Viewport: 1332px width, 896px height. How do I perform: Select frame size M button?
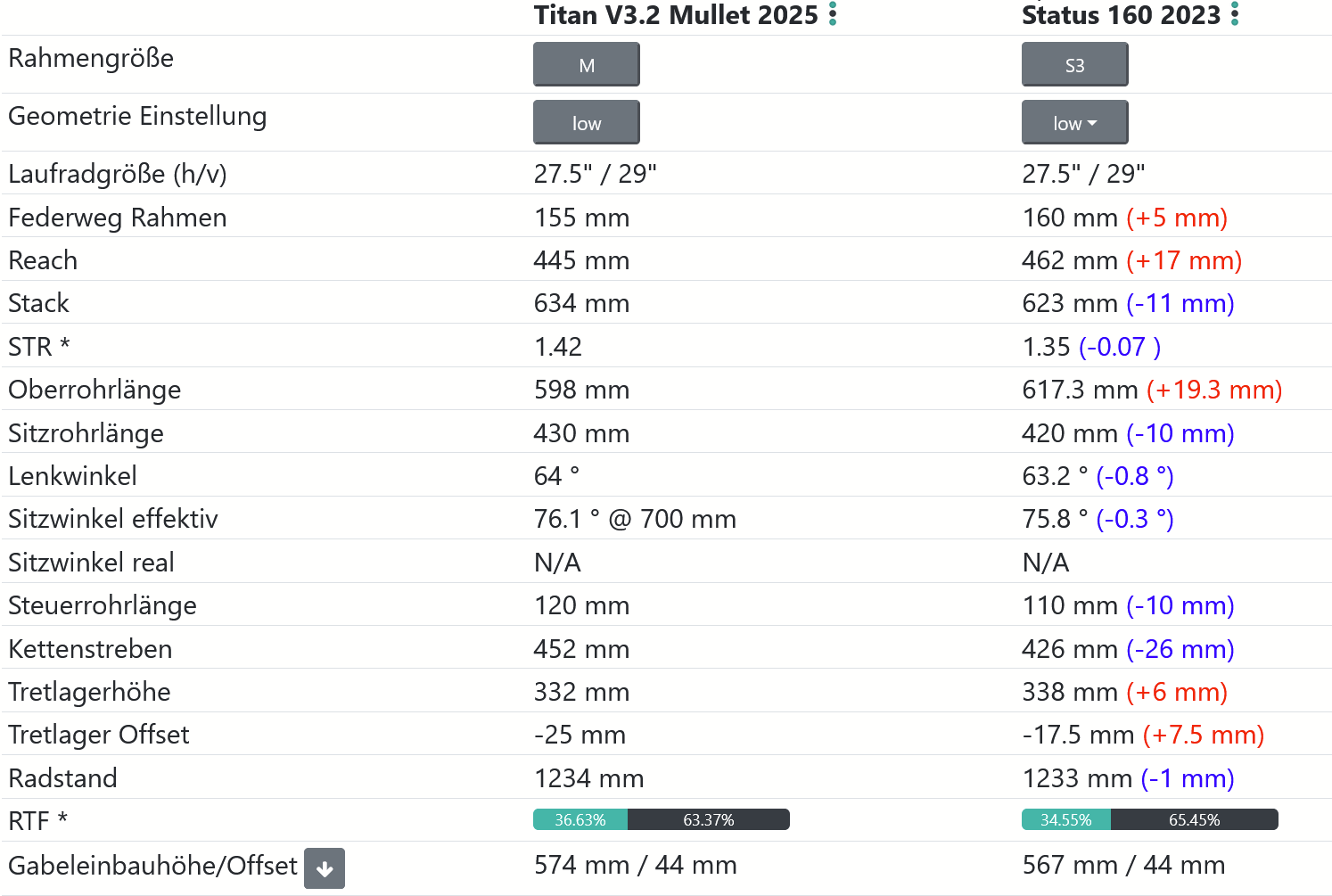point(586,65)
